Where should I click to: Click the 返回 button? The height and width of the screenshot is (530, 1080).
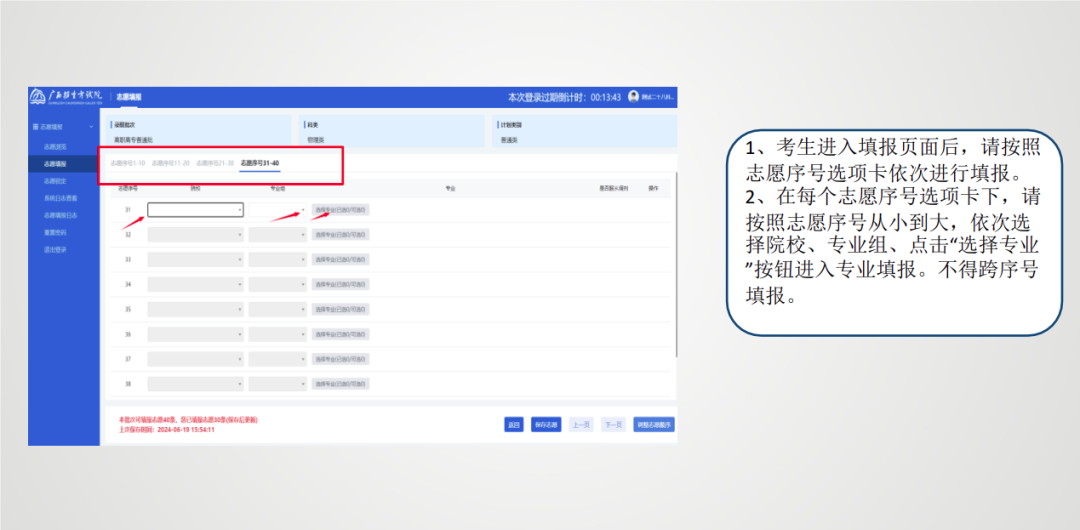click(514, 424)
